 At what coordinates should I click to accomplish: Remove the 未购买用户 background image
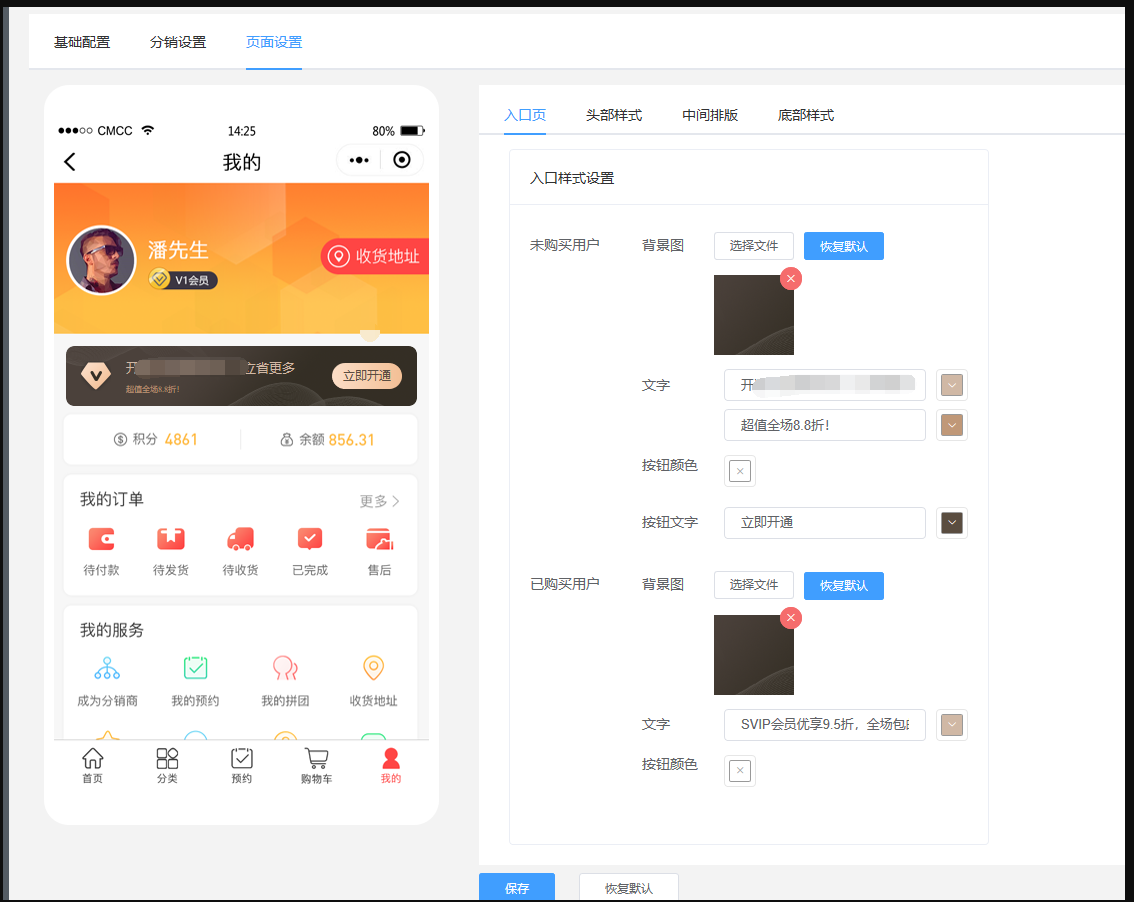791,278
